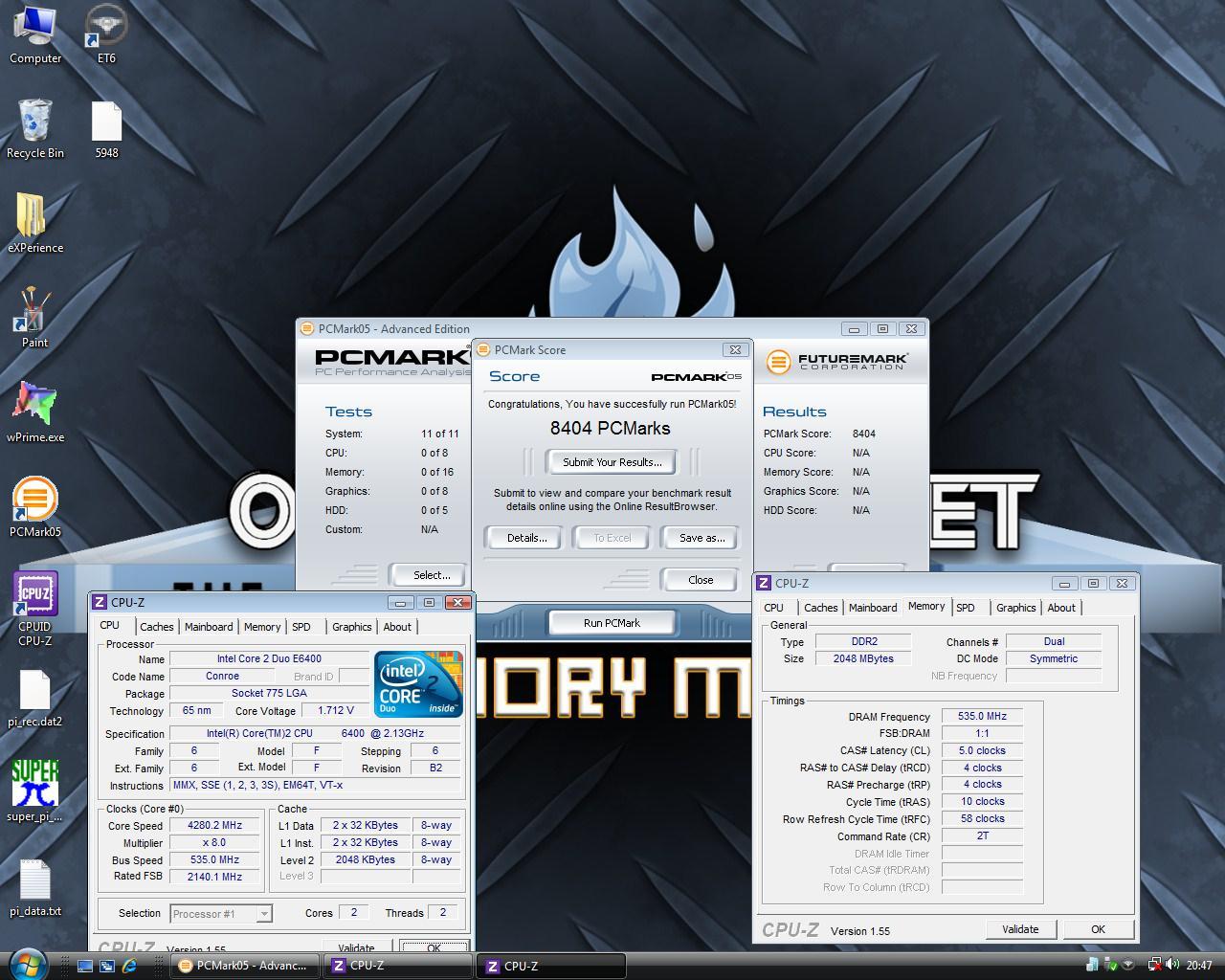Viewport: 1225px width, 980px height.
Task: Click OK in the Memory CPU-Z window
Action: (x=1098, y=929)
